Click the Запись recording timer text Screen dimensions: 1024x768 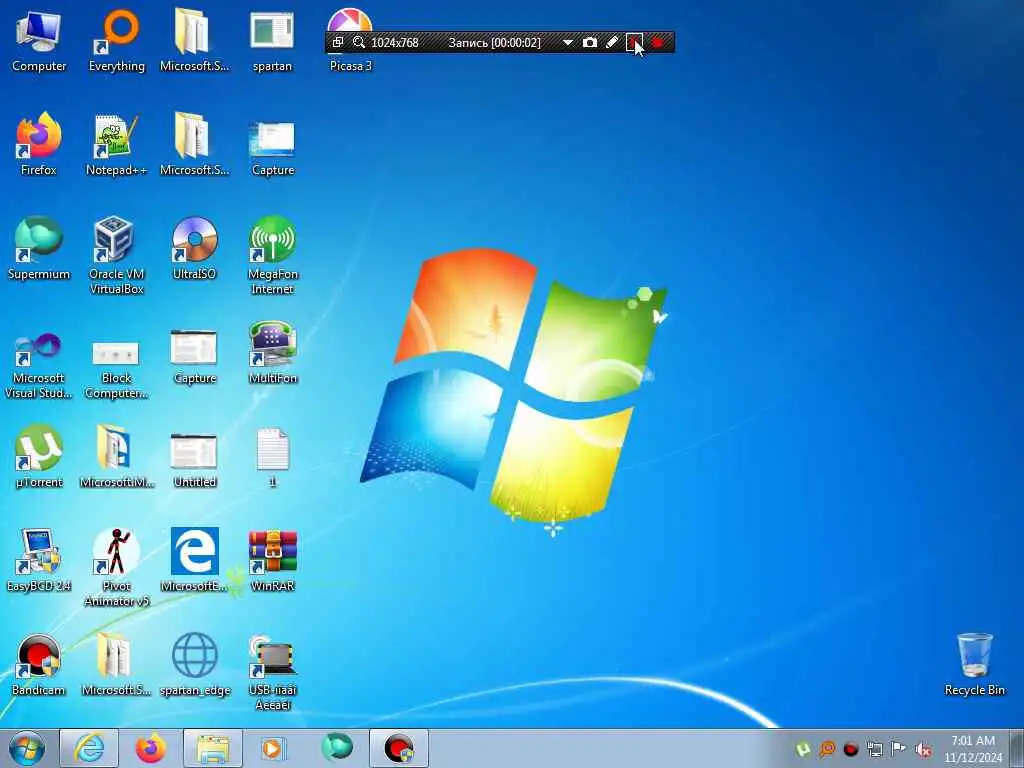[x=494, y=42]
